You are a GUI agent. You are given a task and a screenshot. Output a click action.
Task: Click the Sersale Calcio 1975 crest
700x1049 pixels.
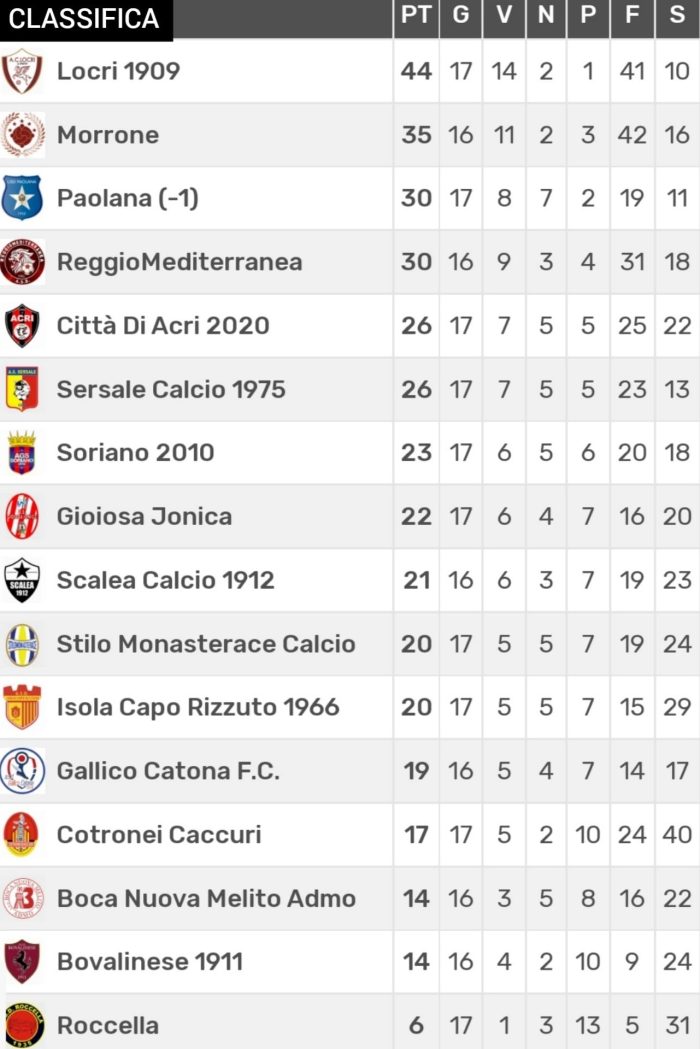pos(21,389)
